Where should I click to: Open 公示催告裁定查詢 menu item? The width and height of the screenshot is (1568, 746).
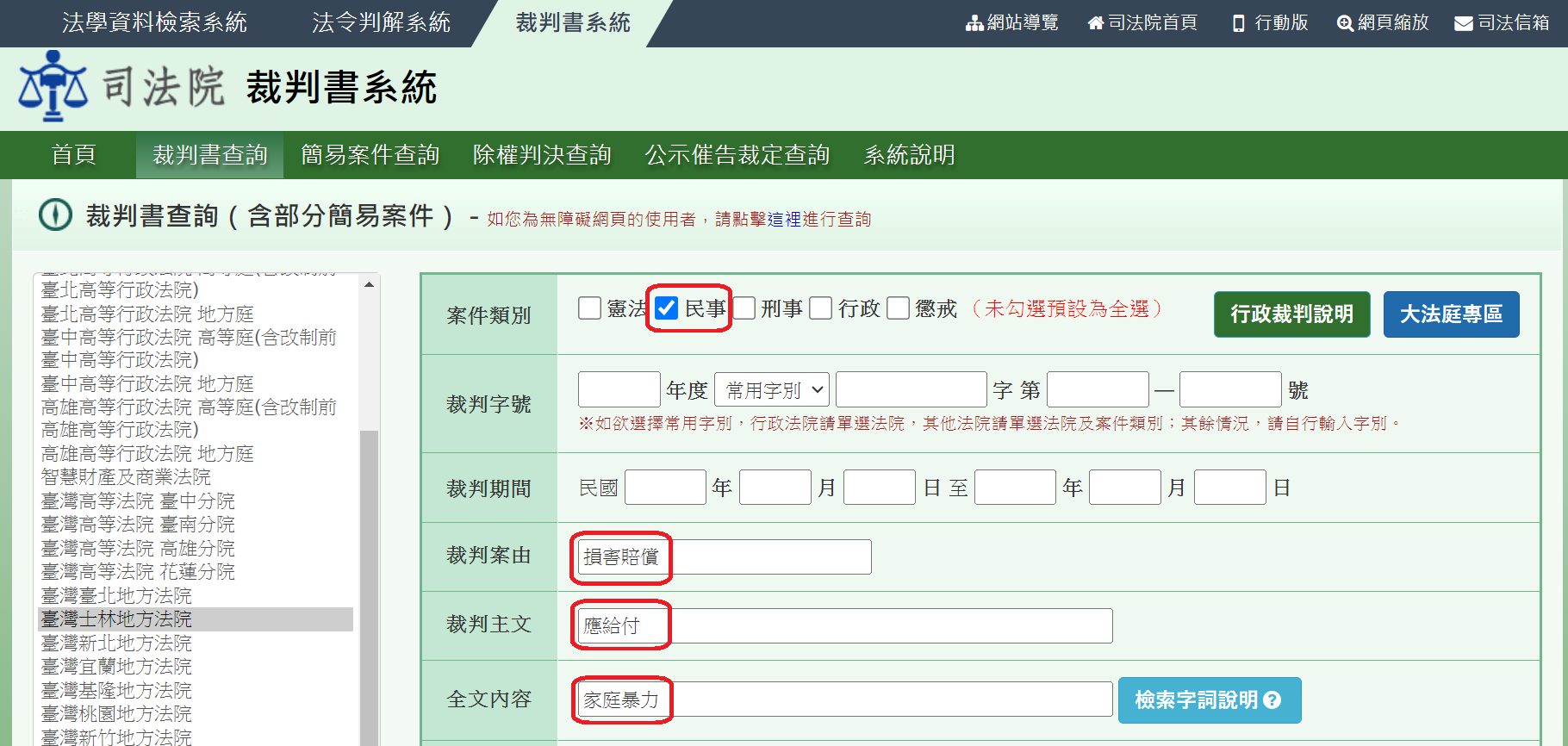point(737,155)
